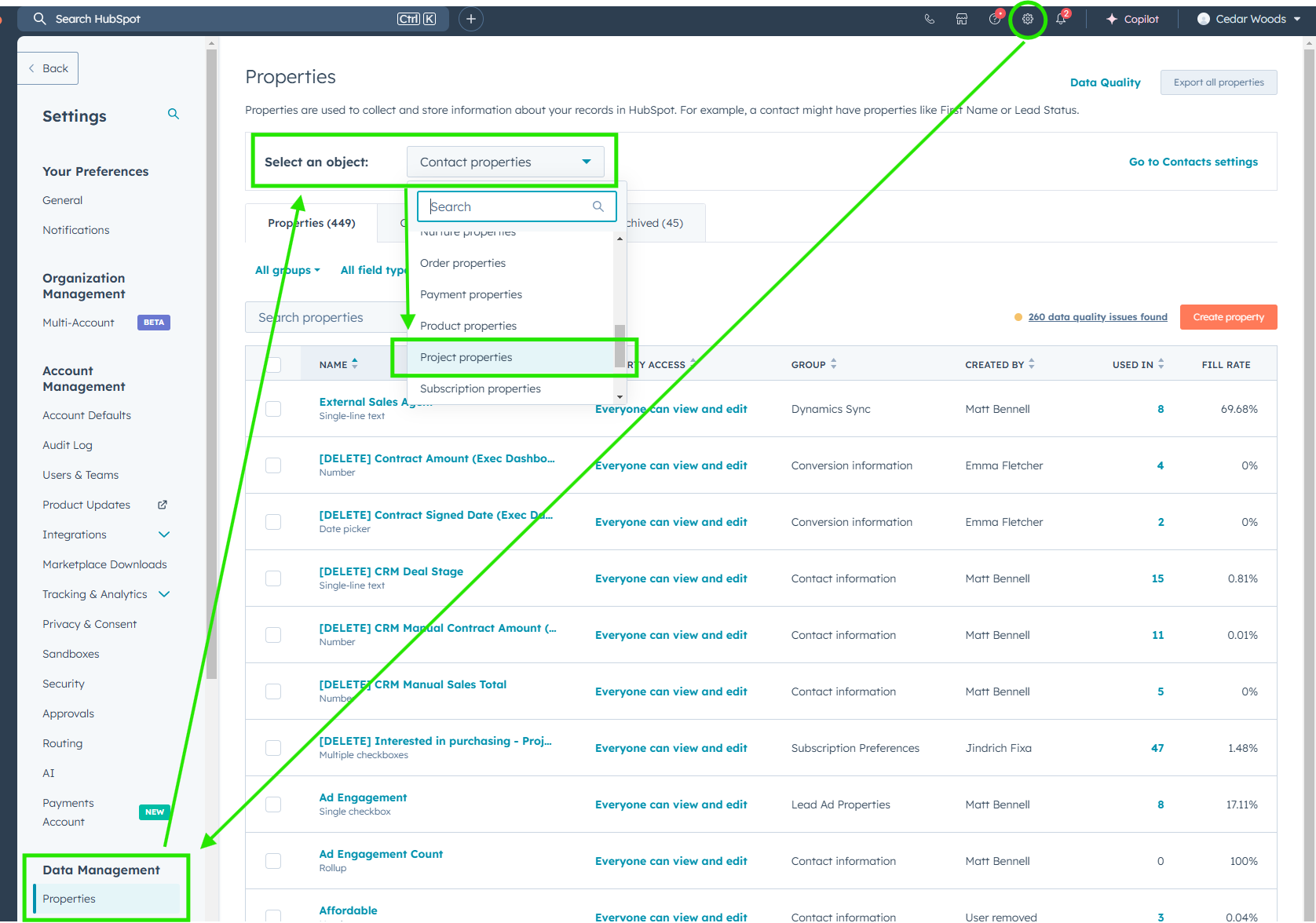Screen dimensions: 1316x923
Task: Click the Search HubSpot top bar field
Action: pyautogui.click(x=233, y=19)
